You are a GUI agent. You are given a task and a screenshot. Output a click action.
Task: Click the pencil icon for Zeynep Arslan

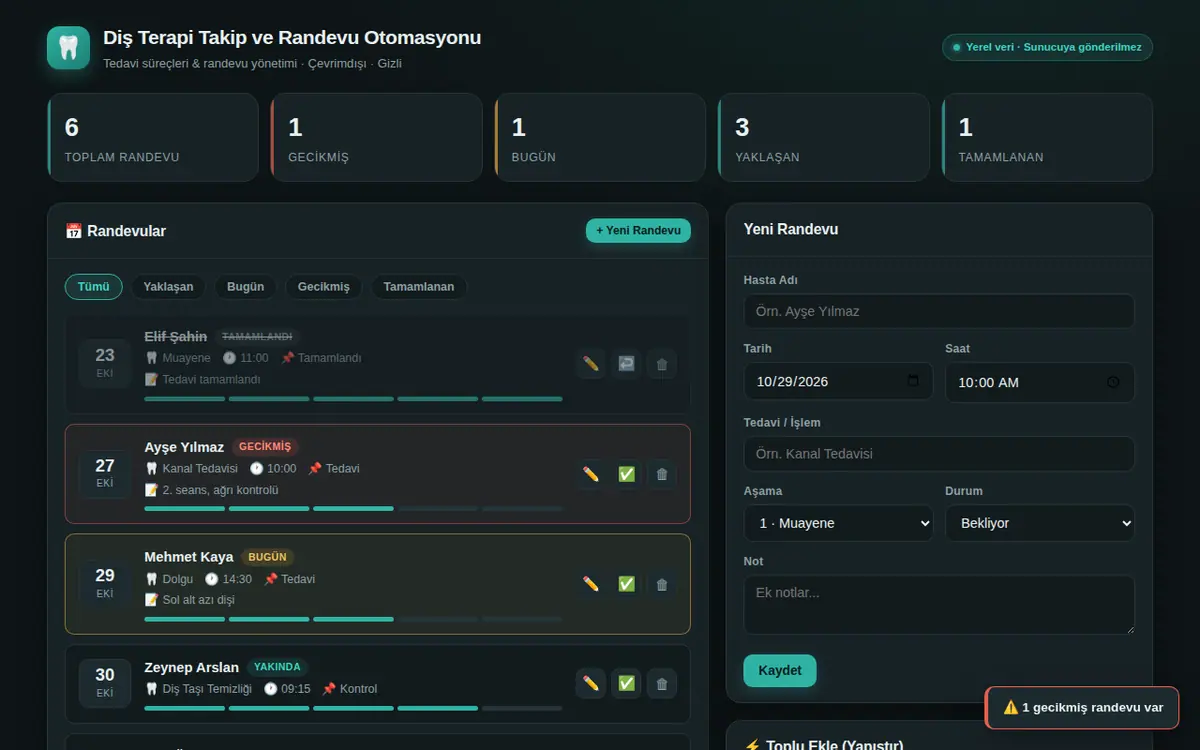coord(591,684)
